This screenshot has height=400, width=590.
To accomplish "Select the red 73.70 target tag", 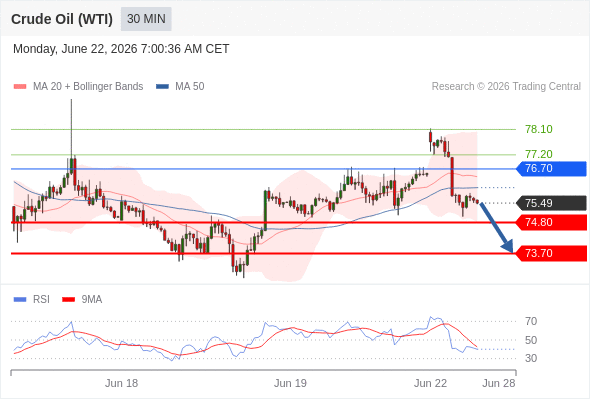I will coord(551,253).
